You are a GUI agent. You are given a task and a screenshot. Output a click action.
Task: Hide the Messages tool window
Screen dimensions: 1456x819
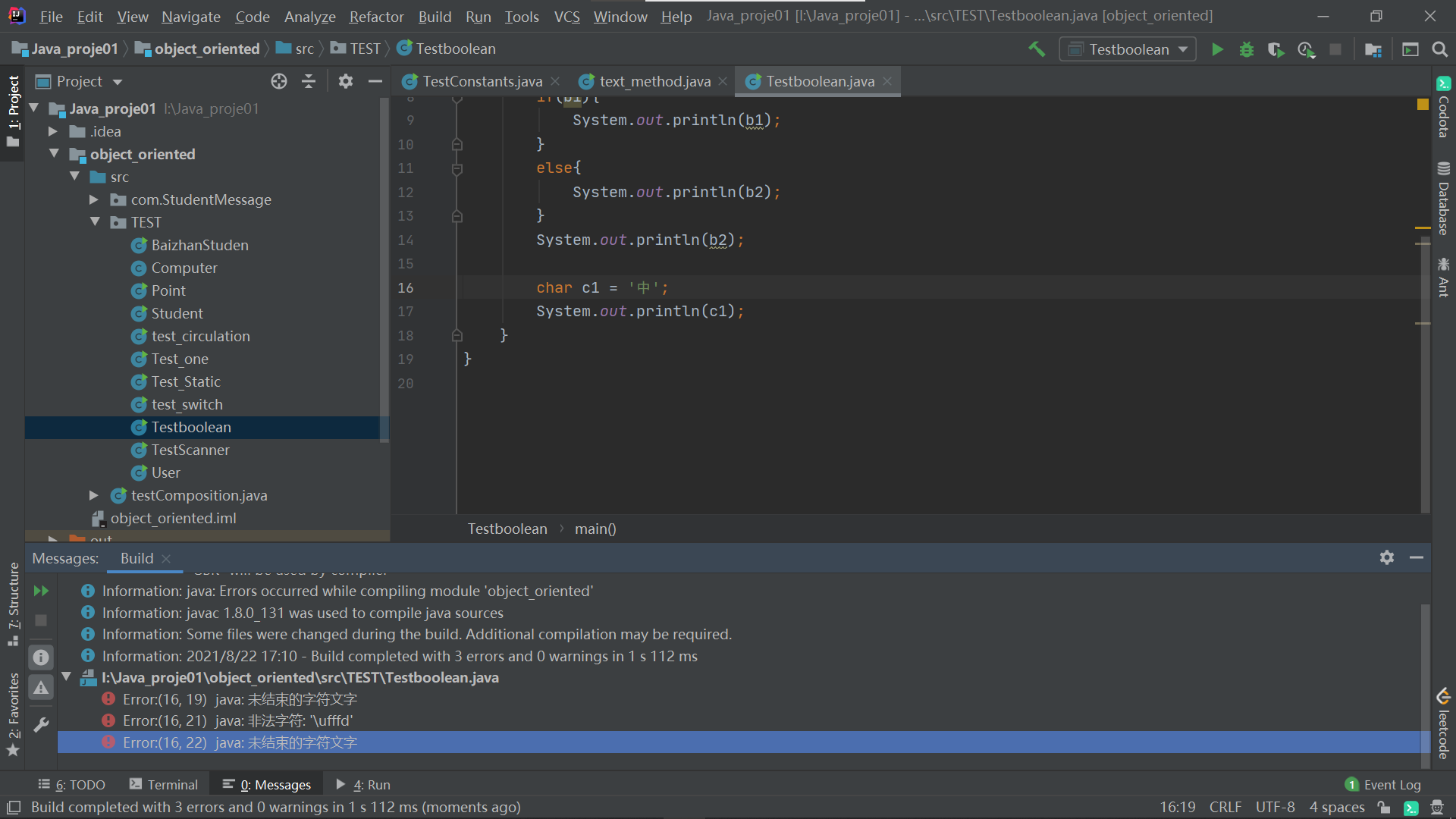click(x=1416, y=557)
